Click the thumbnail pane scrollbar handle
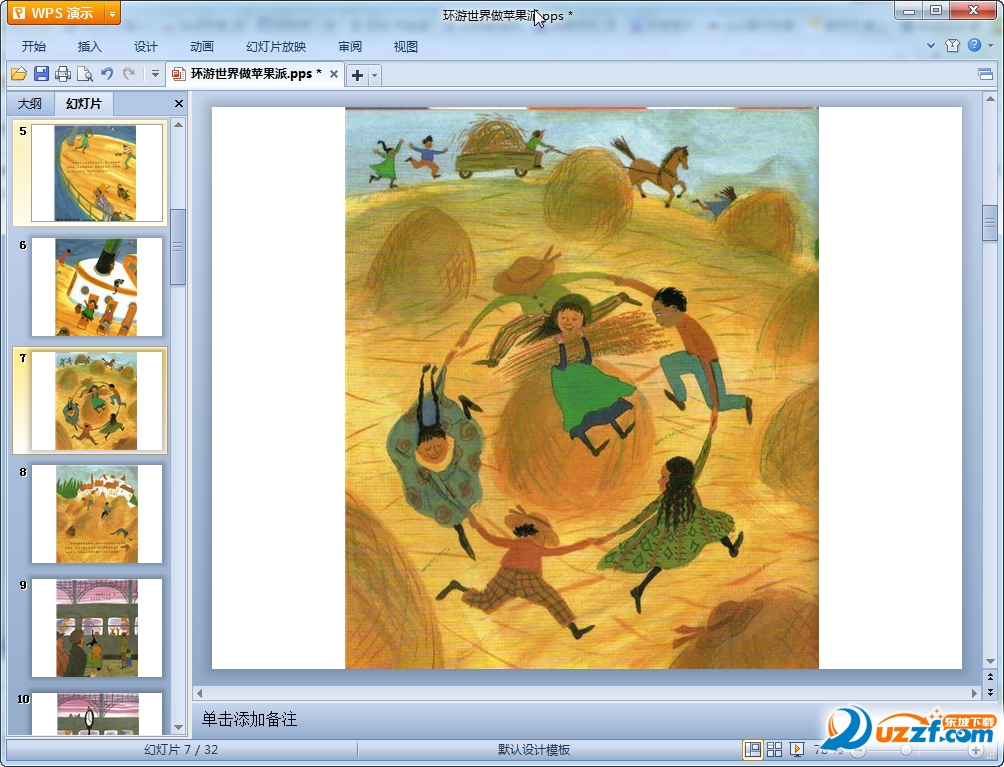Image resolution: width=1004 pixels, height=767 pixels. (x=178, y=246)
